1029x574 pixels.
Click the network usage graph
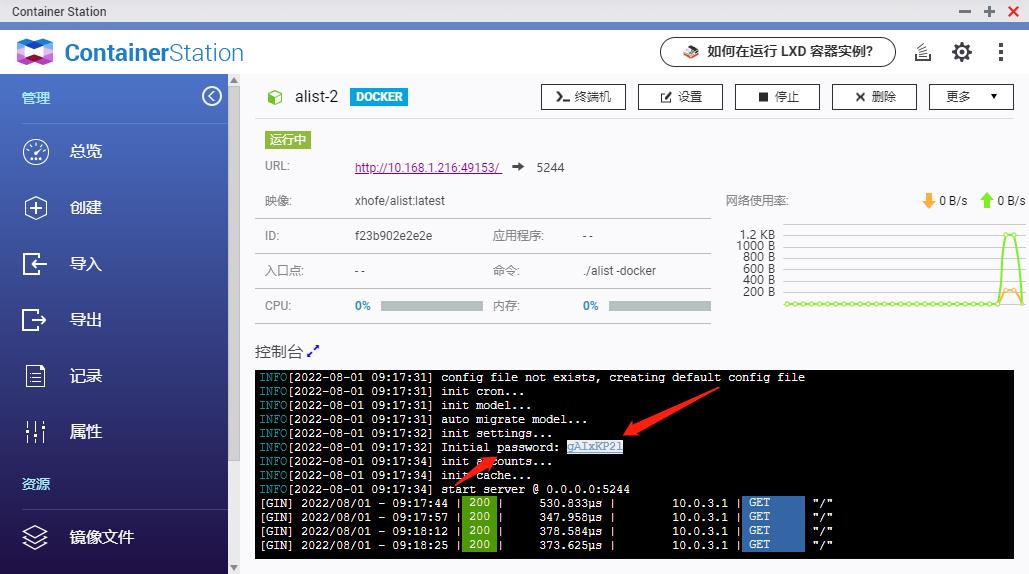tap(904, 266)
